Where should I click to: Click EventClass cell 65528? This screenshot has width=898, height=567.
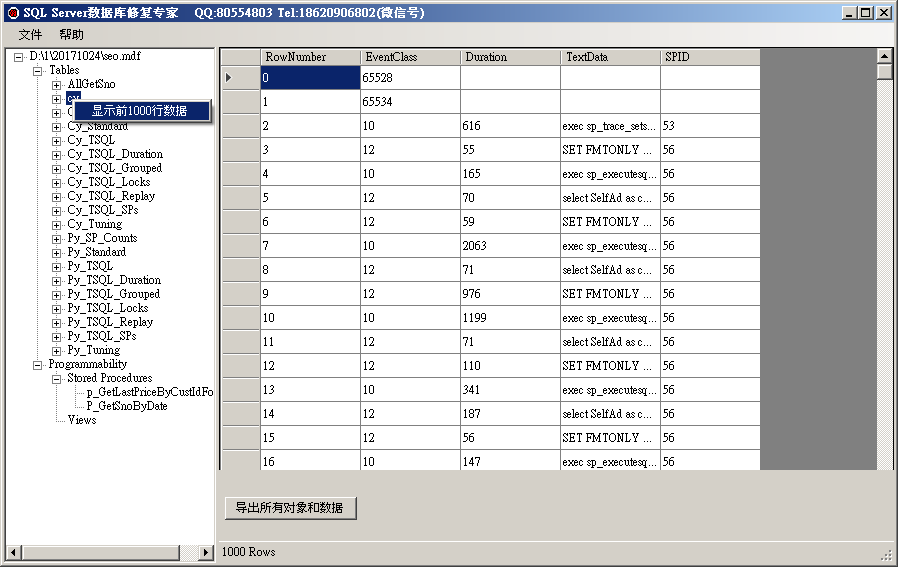coord(411,78)
